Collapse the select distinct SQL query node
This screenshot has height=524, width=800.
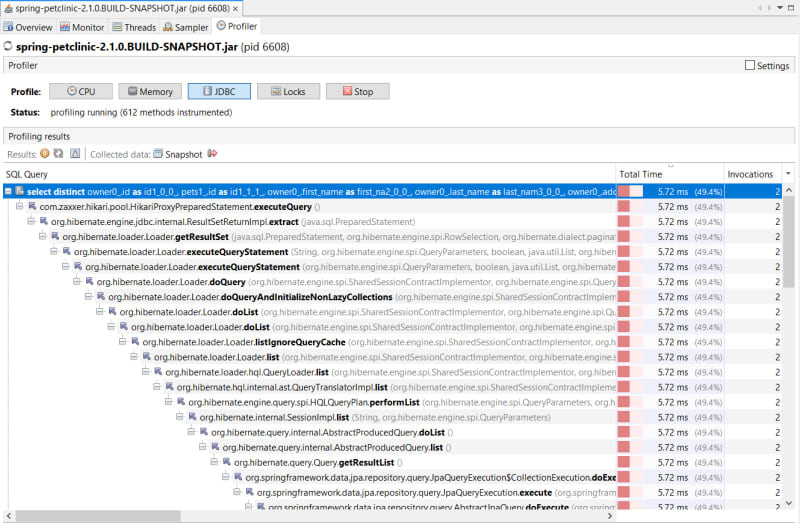tap(8, 190)
